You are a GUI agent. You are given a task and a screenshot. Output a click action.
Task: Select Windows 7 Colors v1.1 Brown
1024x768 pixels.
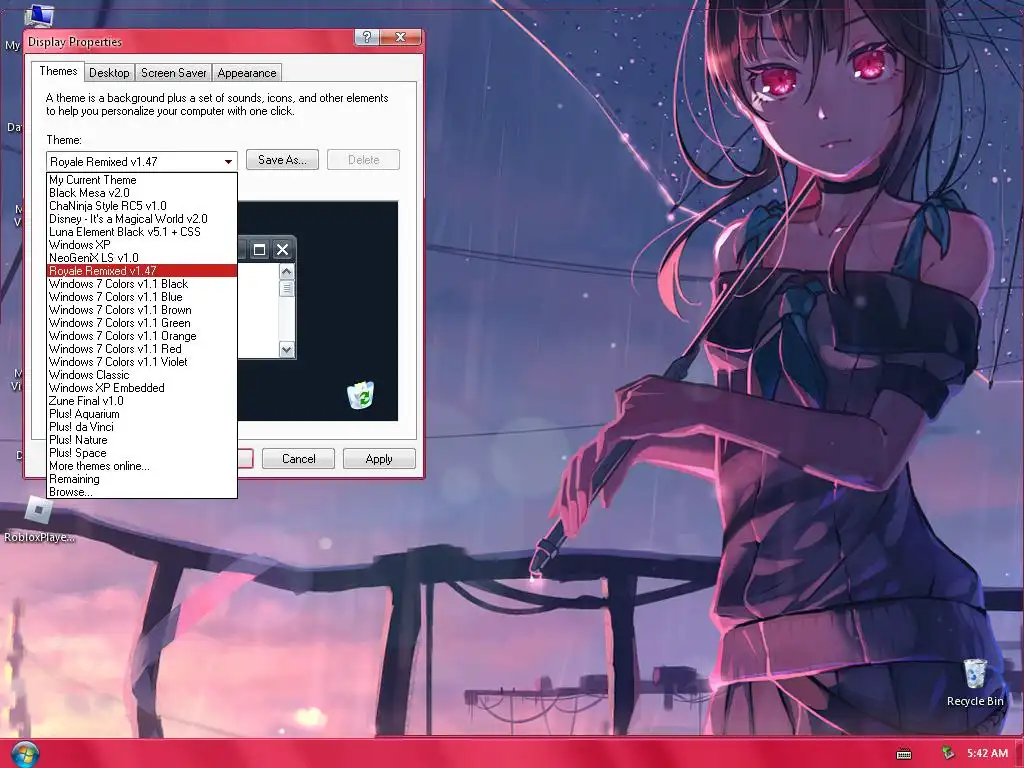pyautogui.click(x=142, y=310)
